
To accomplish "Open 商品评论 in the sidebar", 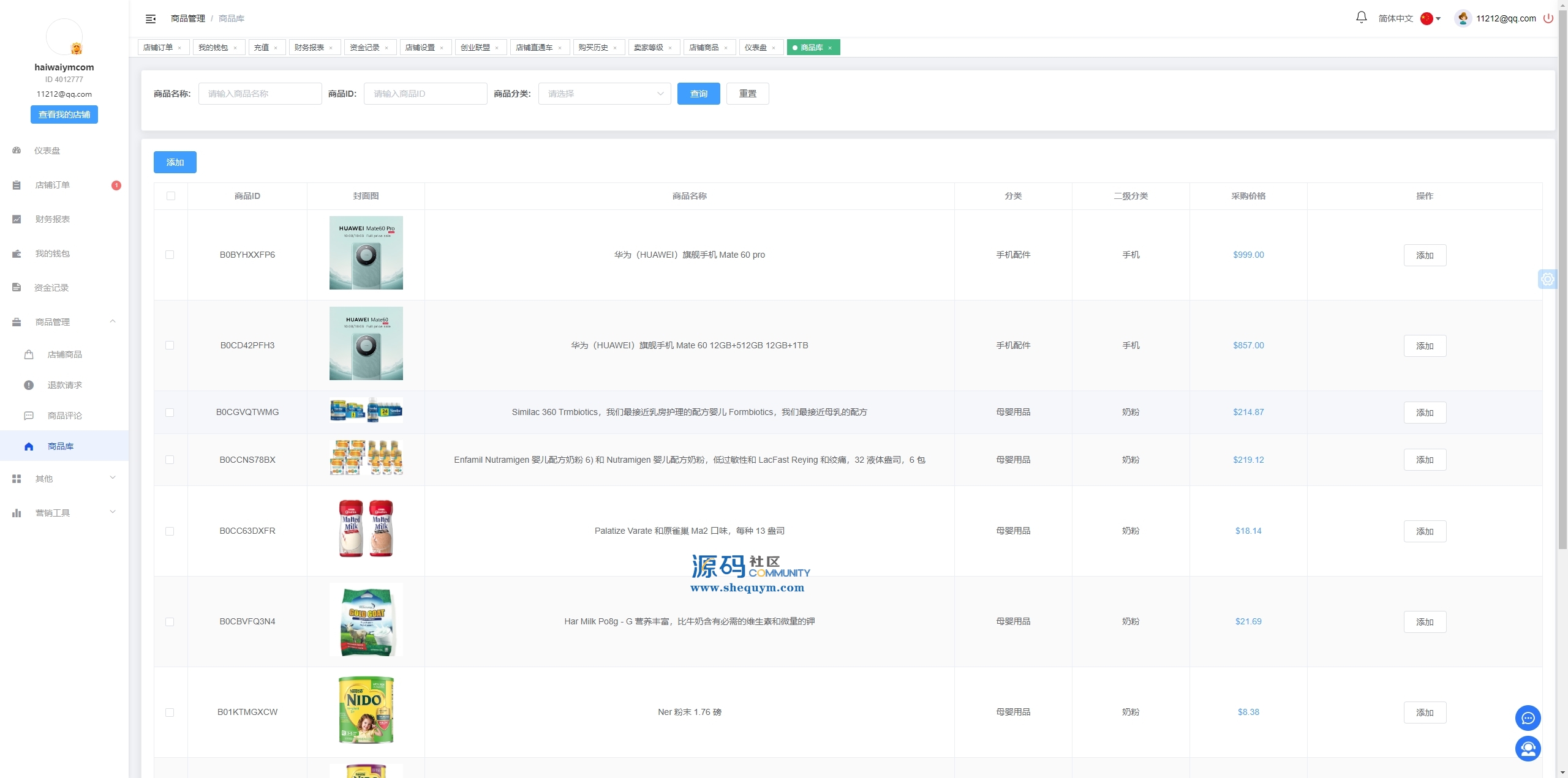I will 64,416.
